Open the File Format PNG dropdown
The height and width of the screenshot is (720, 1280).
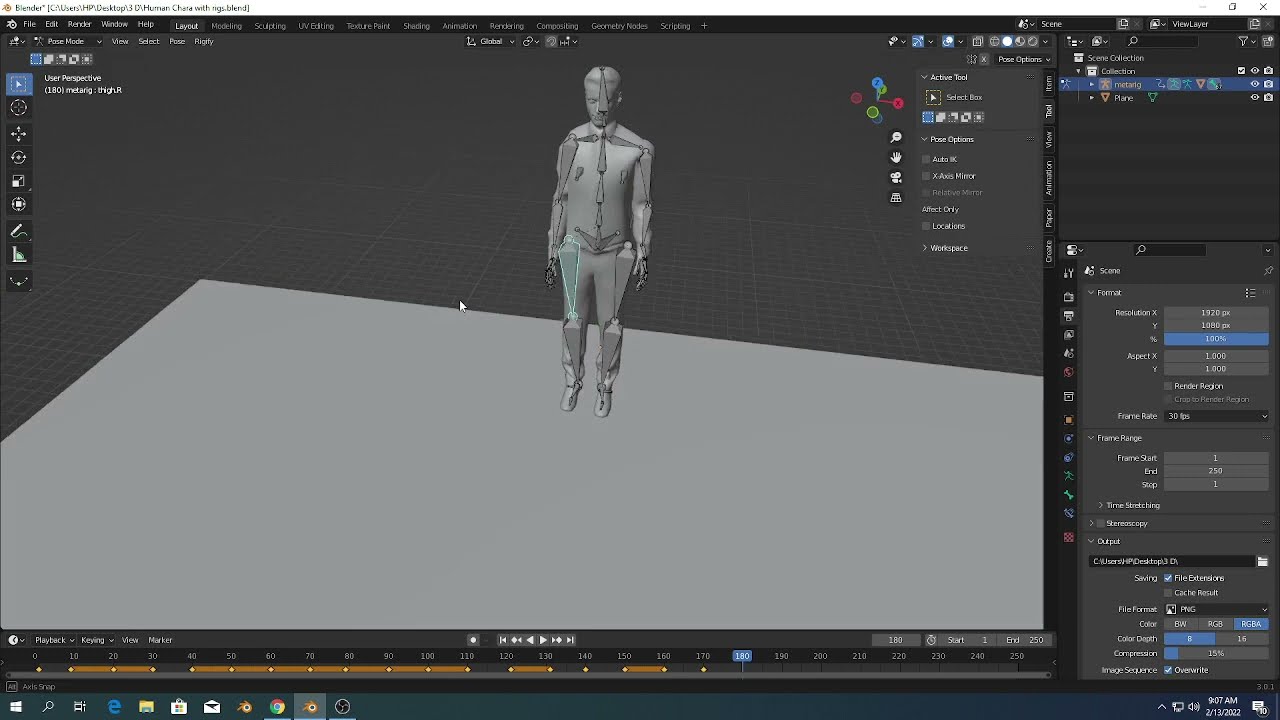1216,609
